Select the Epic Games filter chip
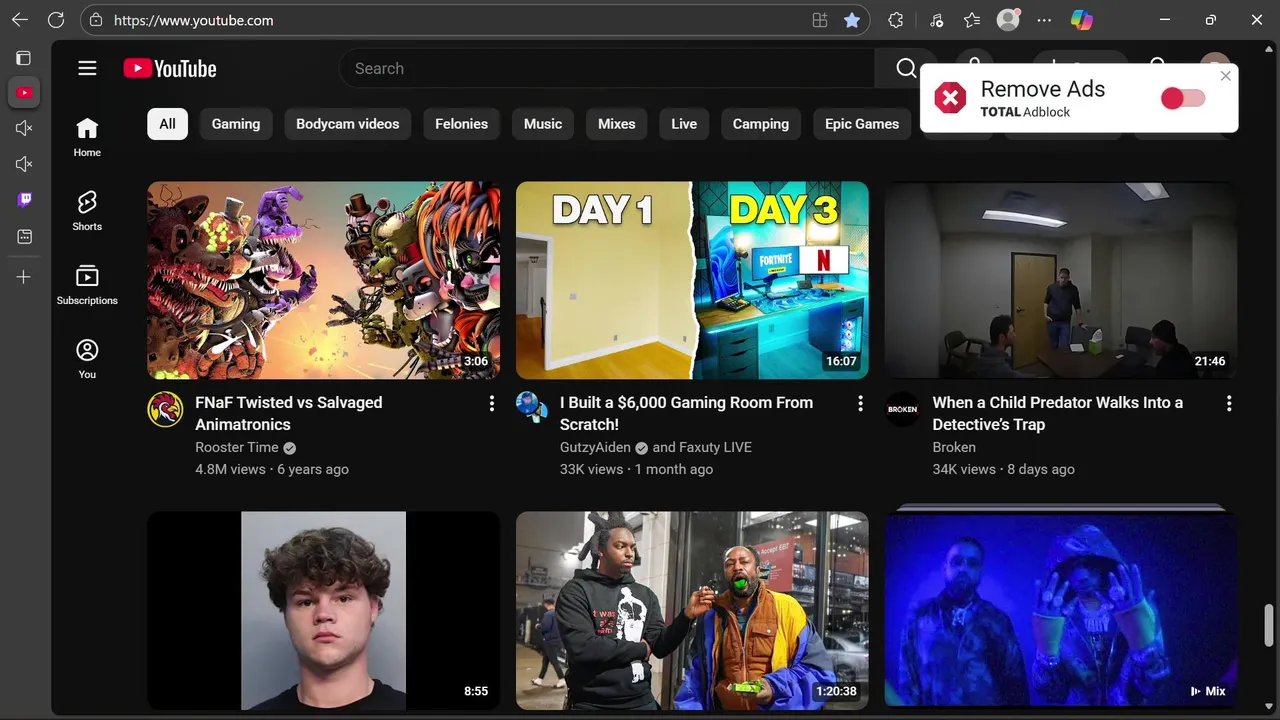This screenshot has height=720, width=1280. [862, 124]
